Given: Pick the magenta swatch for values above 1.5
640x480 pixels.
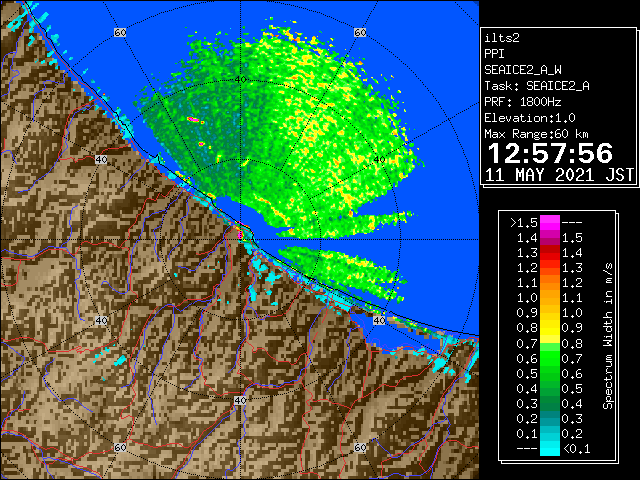Looking at the screenshot, I should pos(550,222).
